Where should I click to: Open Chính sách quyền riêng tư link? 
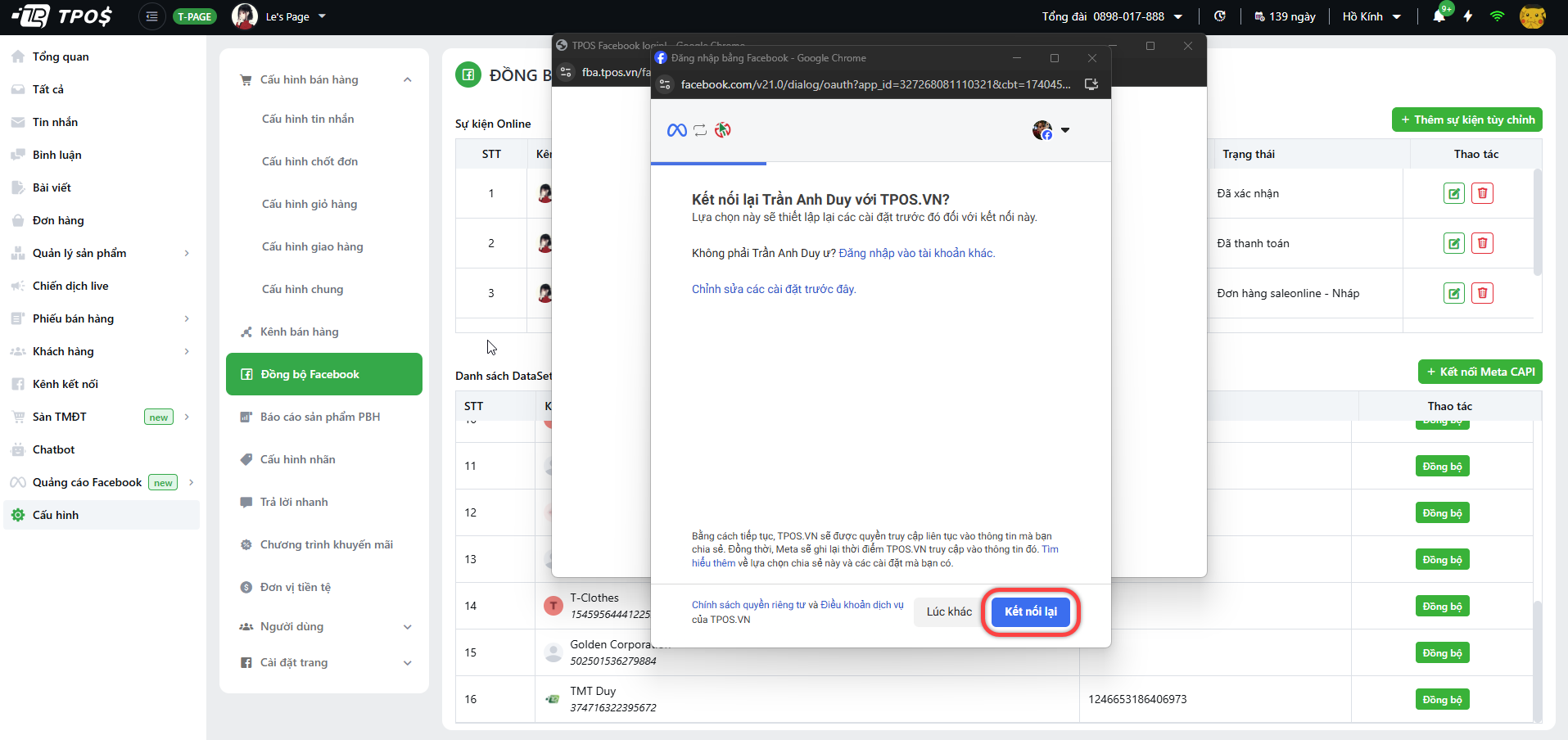pos(748,605)
